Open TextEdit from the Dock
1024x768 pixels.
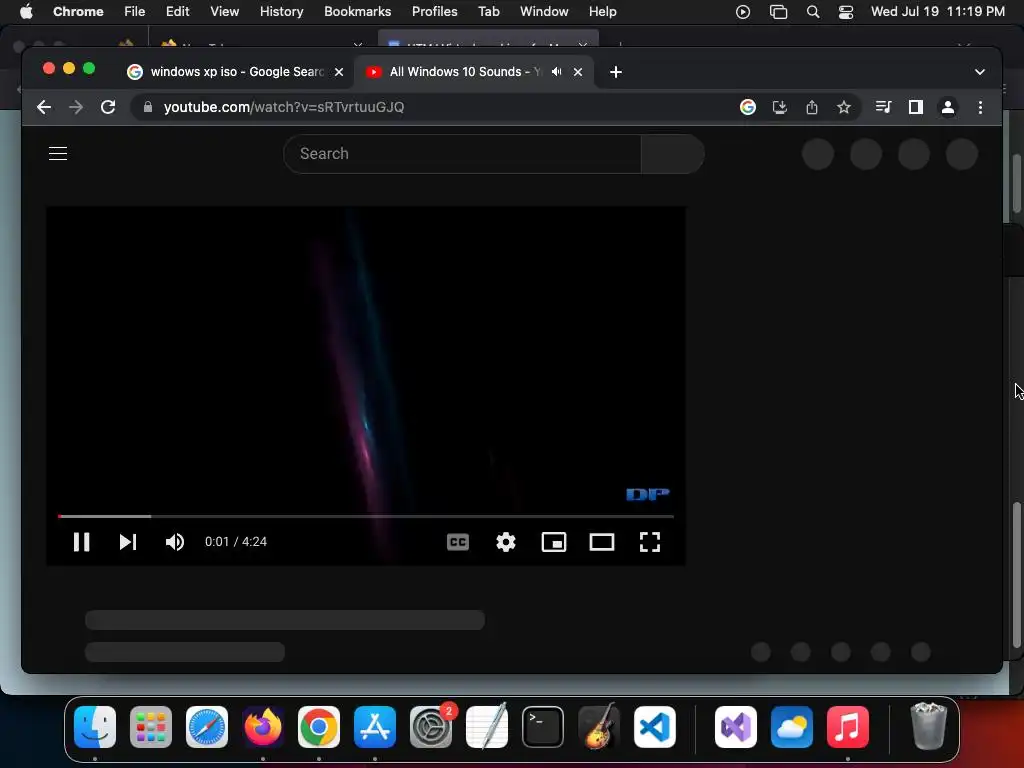[x=487, y=727]
